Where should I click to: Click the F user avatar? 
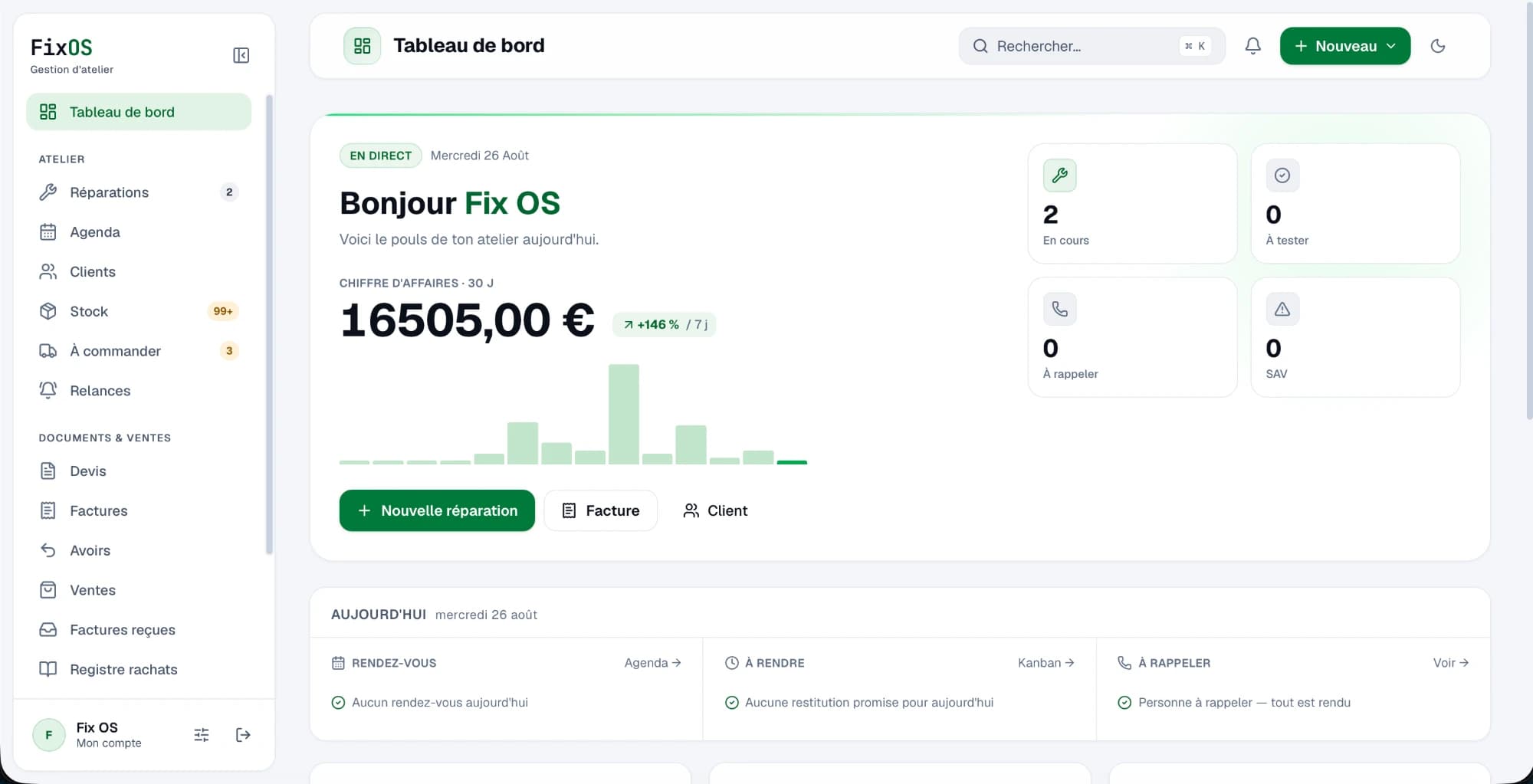coord(49,735)
